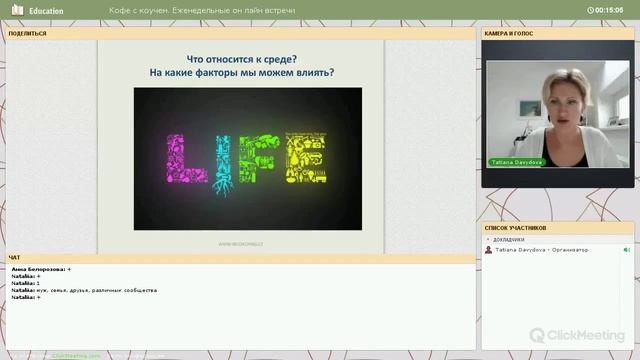
Task: Click Natalia's chat message '1'
Action: click(25, 283)
